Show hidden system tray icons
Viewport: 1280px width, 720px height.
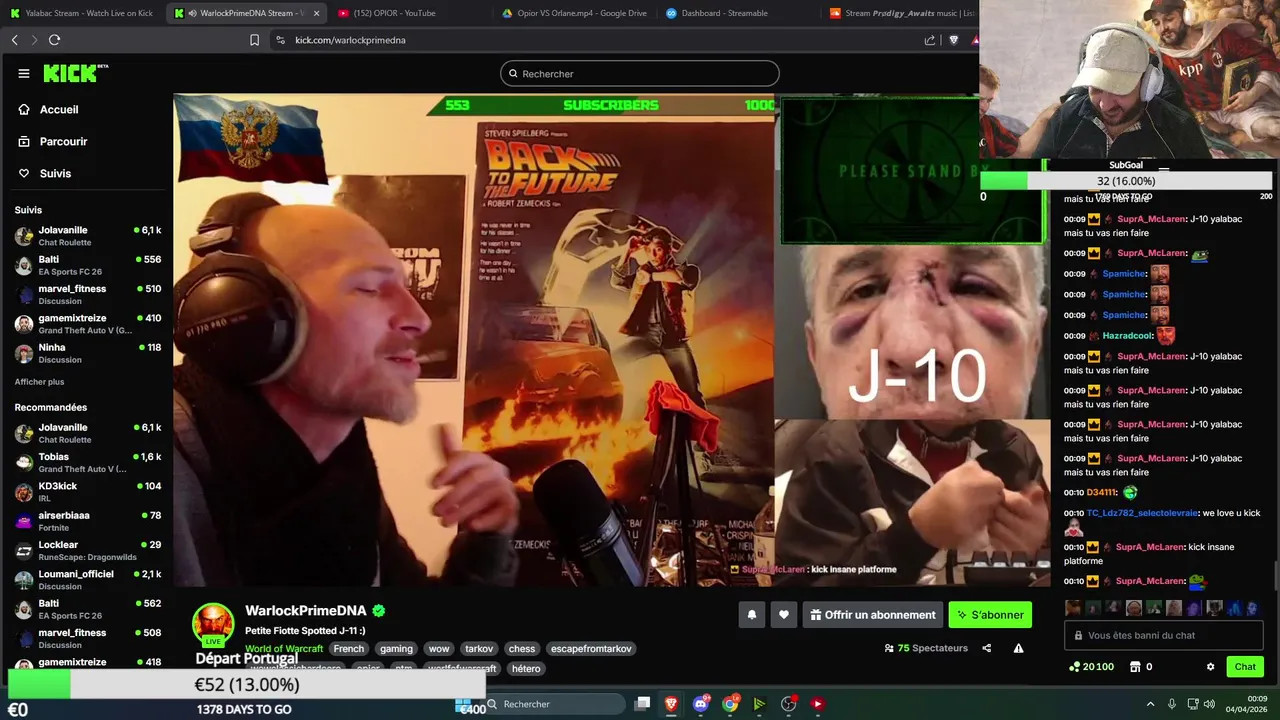[x=1150, y=704]
